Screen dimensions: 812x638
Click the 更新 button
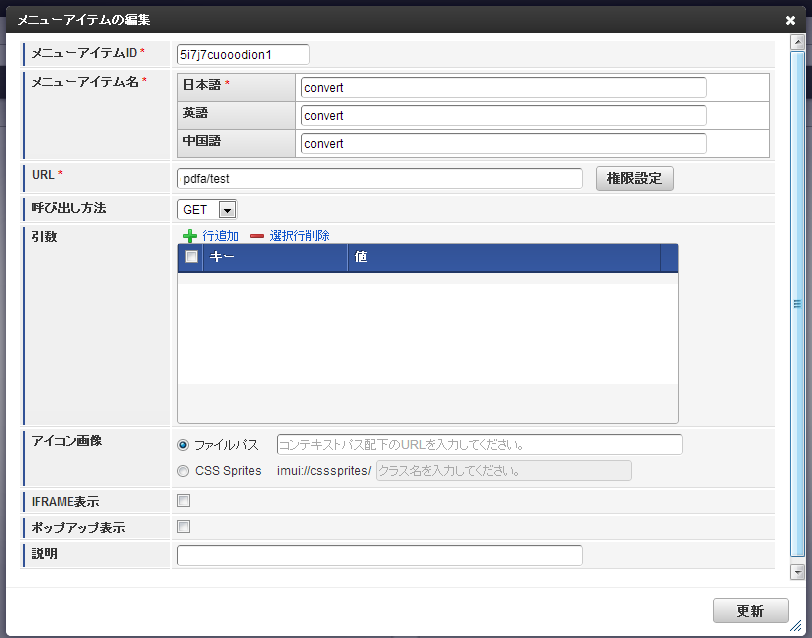[750, 611]
